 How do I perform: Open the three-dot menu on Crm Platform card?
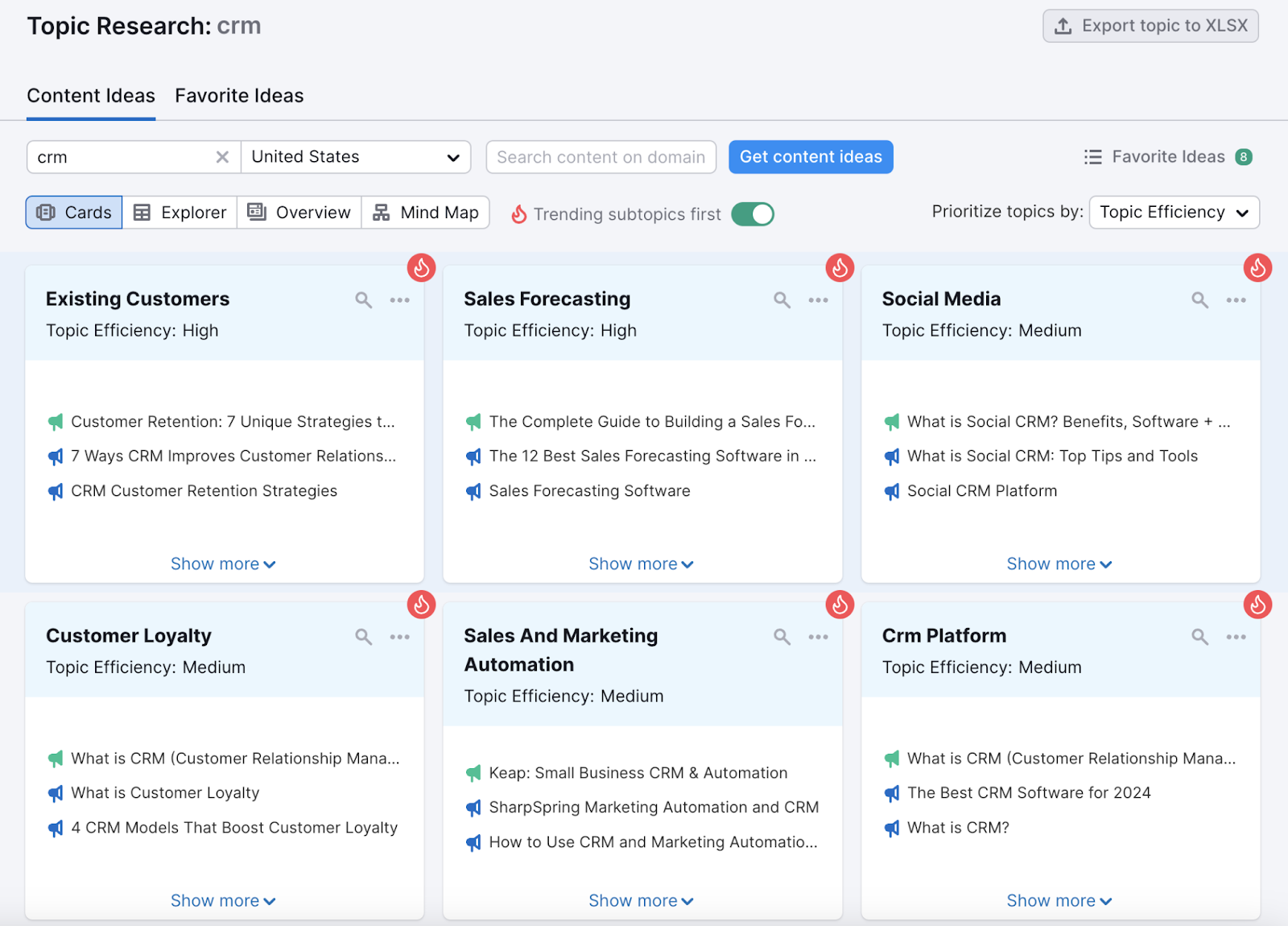[1236, 635]
